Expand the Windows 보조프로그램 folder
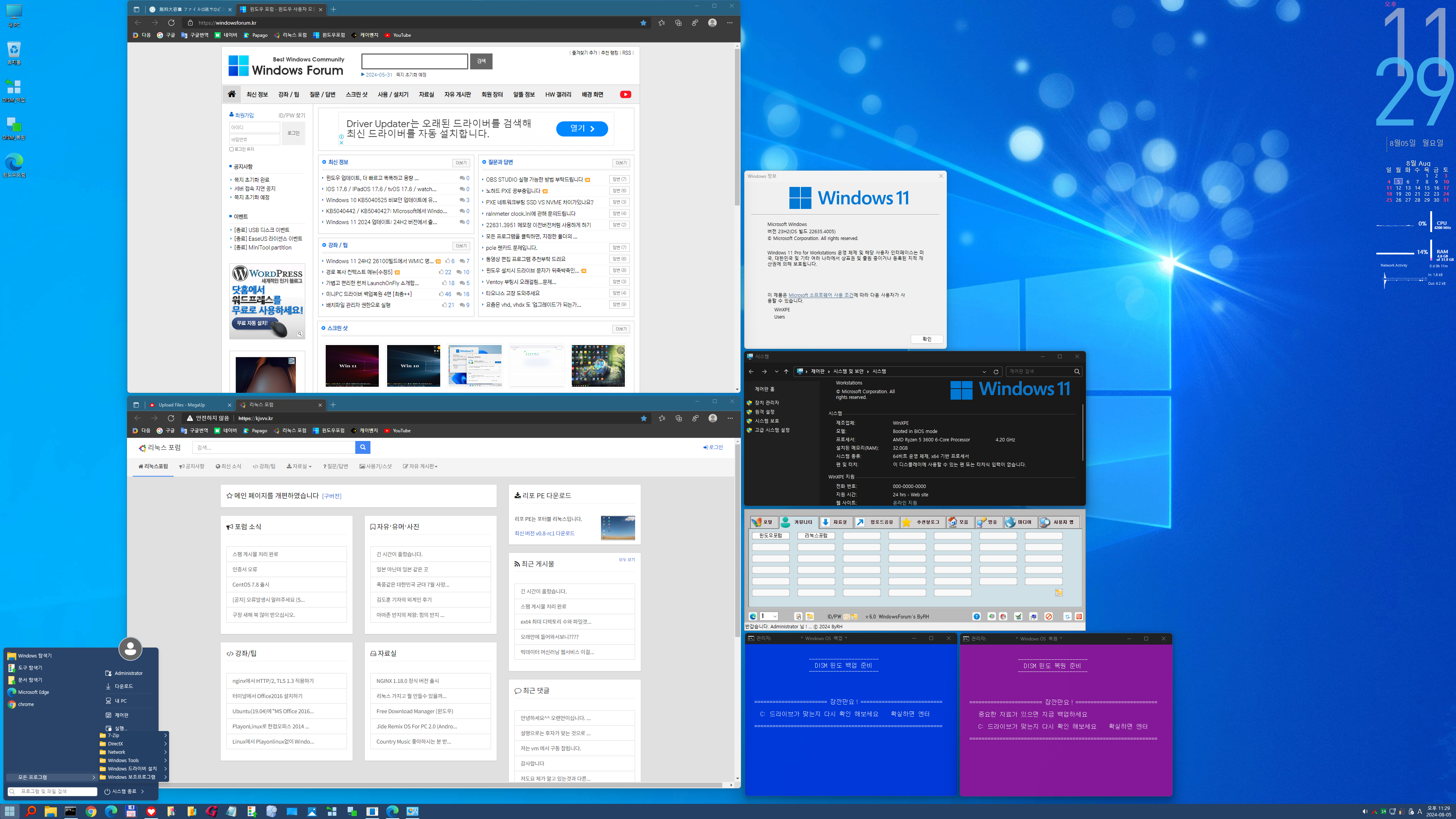This screenshot has height=819, width=1456. pyautogui.click(x=134, y=777)
